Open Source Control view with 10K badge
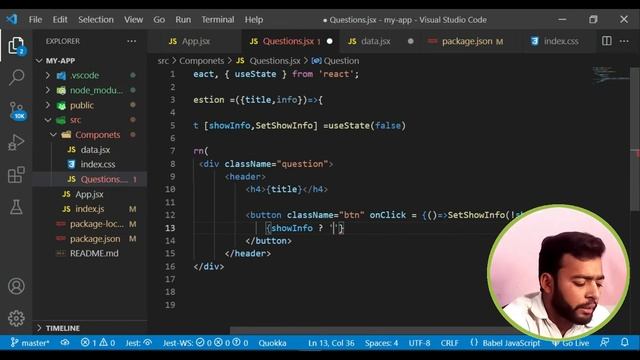This screenshot has height=360, width=640. point(17,111)
